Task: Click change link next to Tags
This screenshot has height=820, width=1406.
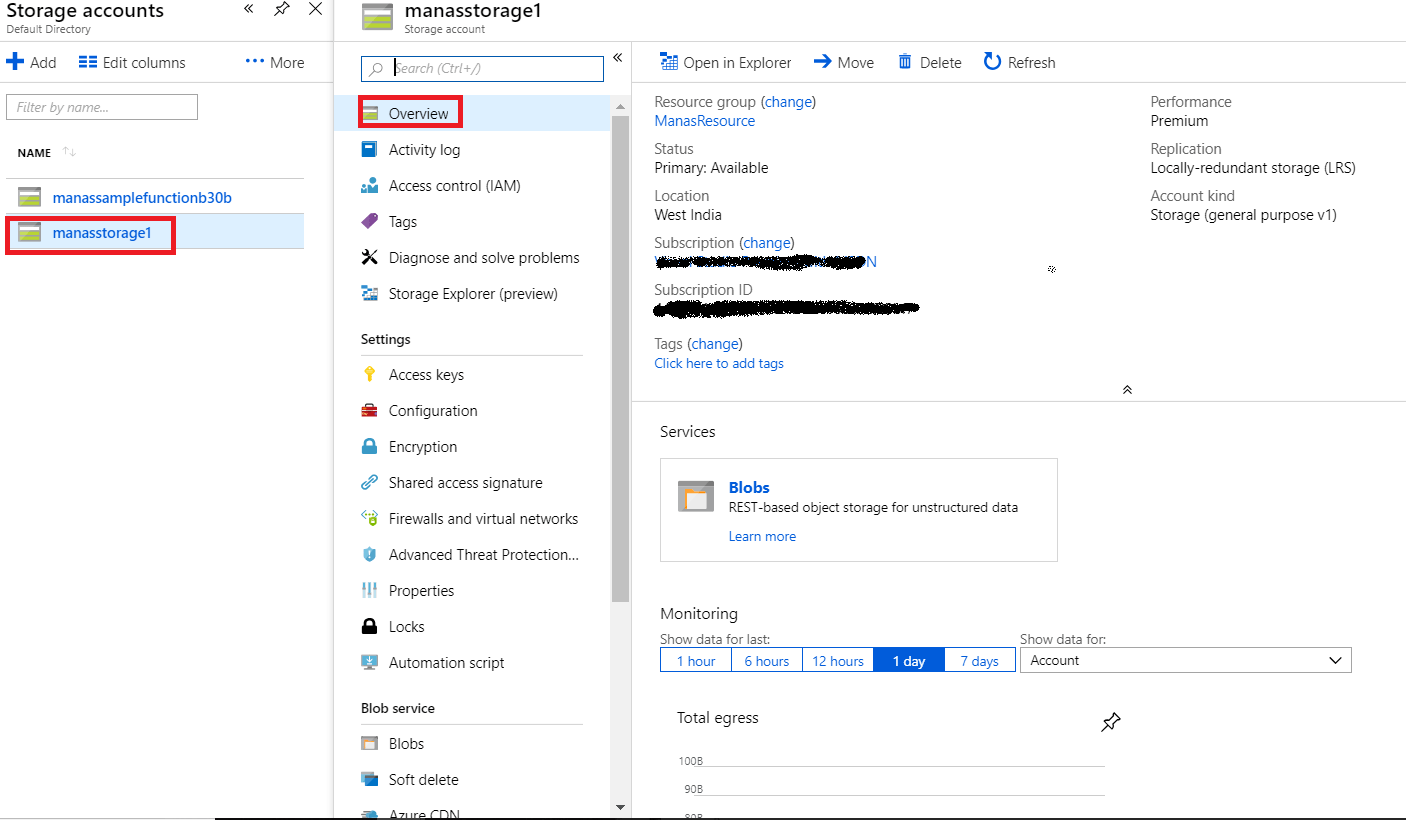Action: tap(715, 343)
